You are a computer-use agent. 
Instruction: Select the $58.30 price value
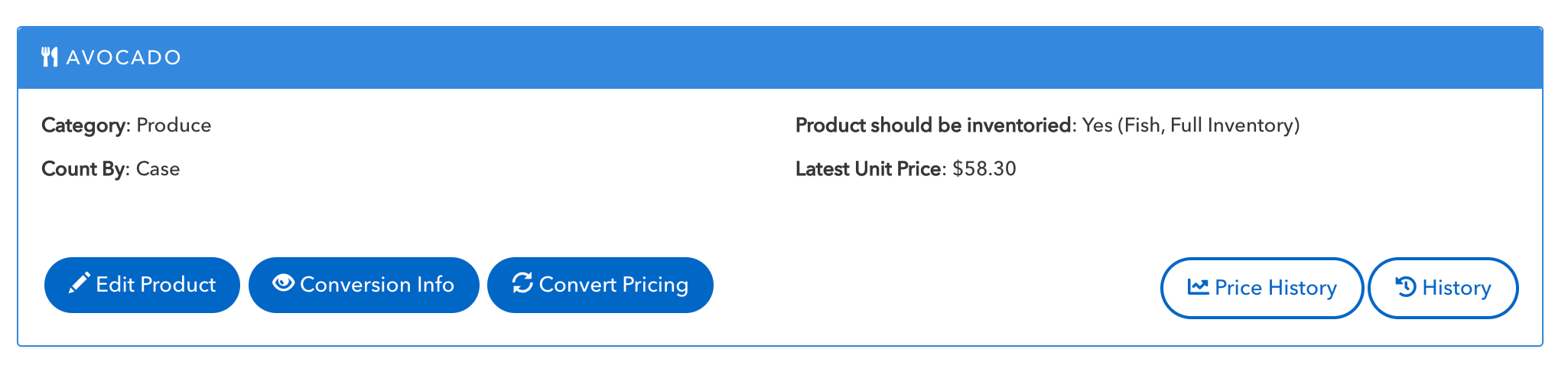984,169
